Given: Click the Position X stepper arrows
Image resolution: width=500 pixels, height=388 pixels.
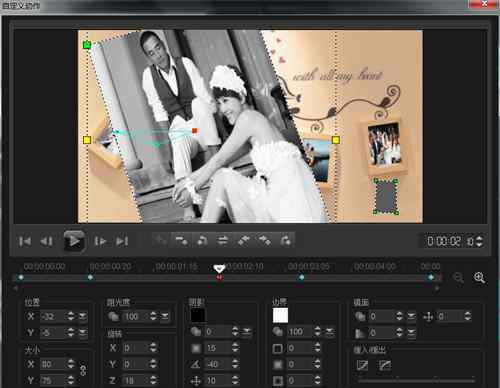Looking at the screenshot, I should (71, 316).
